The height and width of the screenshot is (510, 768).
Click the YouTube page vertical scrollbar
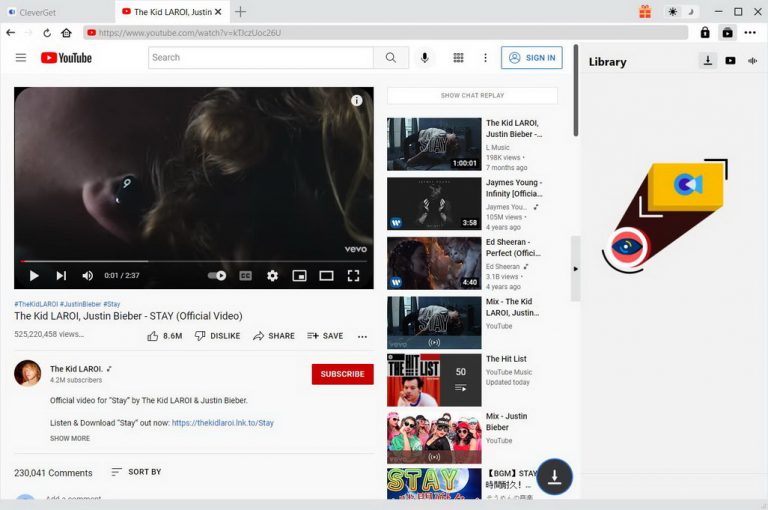(576, 91)
